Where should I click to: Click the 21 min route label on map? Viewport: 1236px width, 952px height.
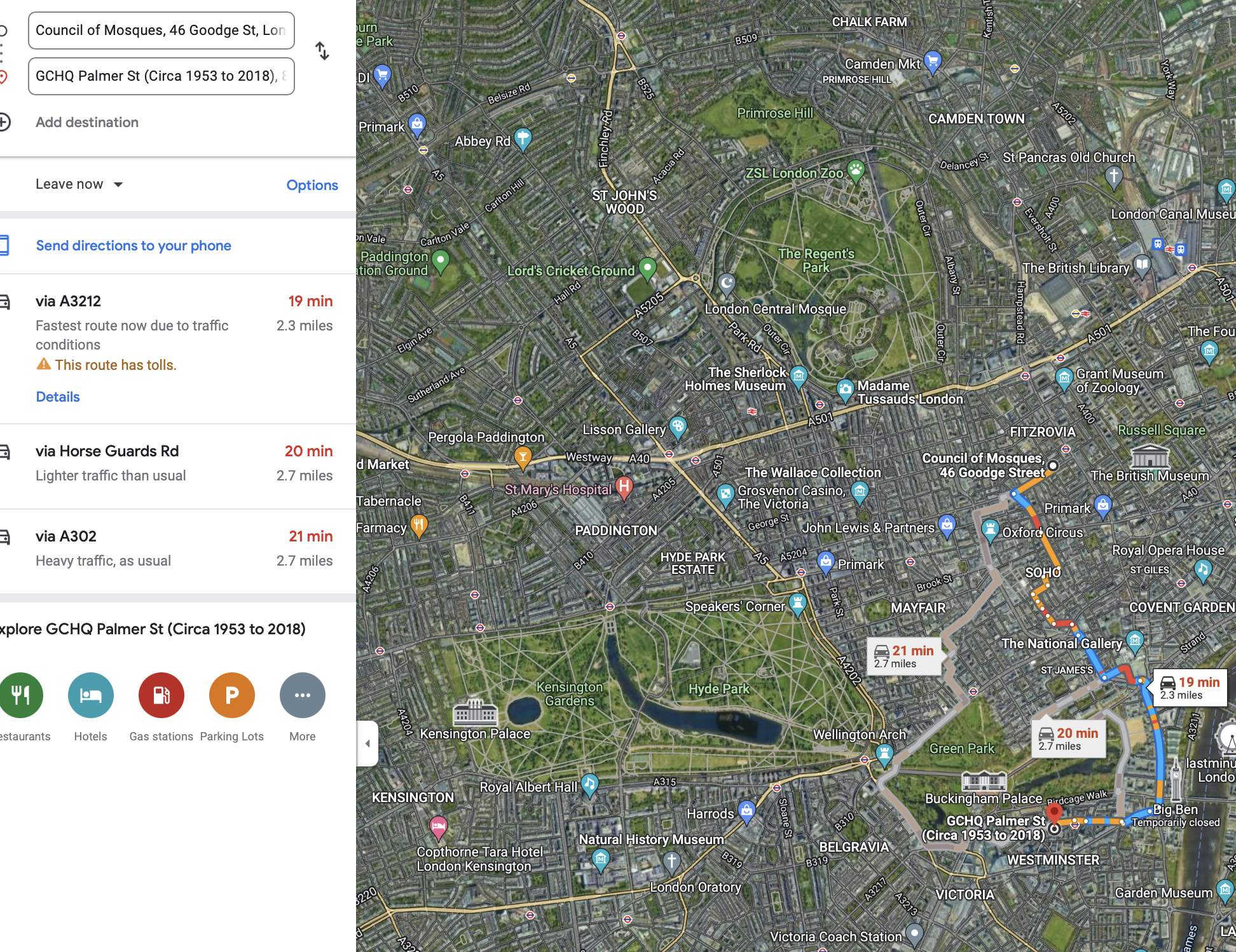[904, 656]
